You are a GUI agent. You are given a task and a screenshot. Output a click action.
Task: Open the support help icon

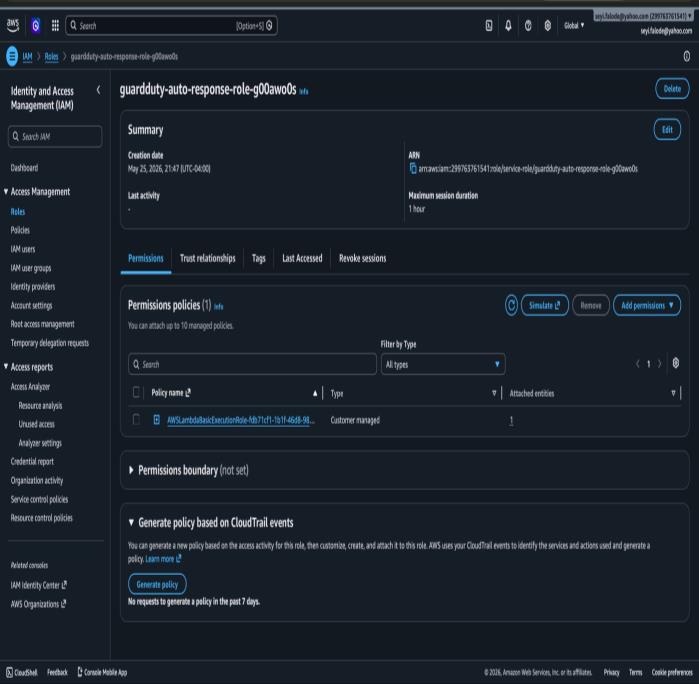(528, 25)
